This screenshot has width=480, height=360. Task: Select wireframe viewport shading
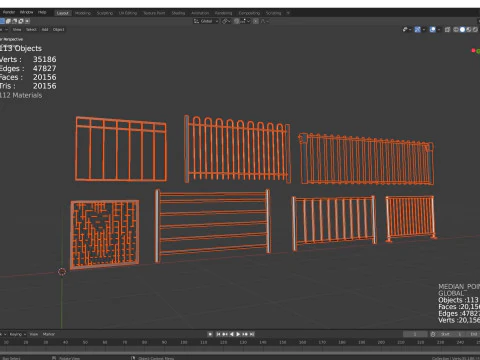456,30
